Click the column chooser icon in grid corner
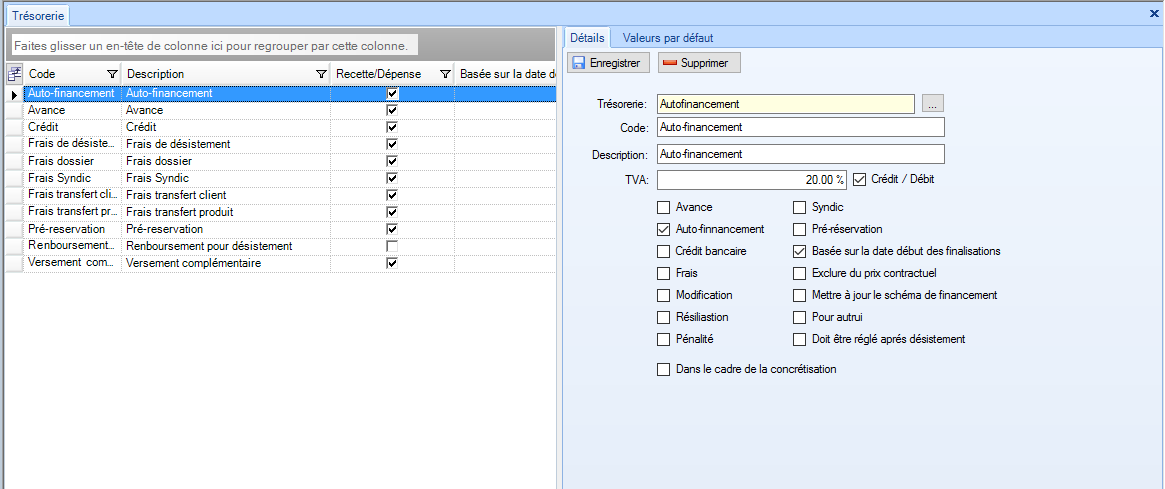 14,74
